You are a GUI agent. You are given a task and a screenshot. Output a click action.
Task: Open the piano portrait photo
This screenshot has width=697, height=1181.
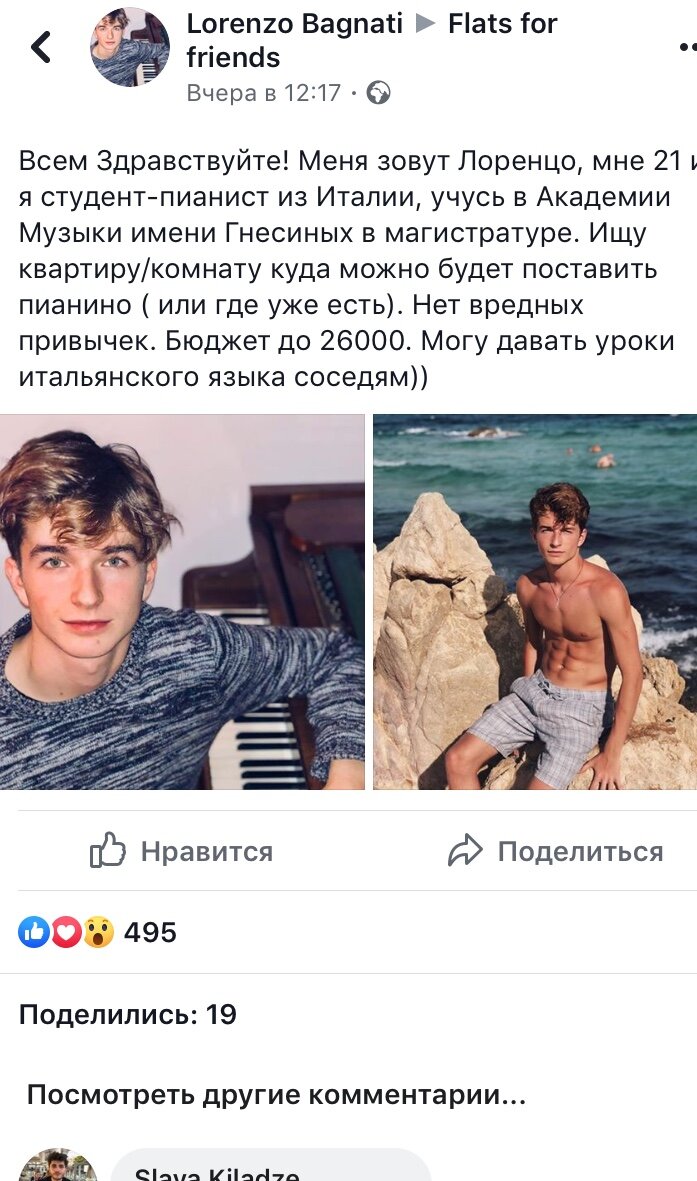182,602
